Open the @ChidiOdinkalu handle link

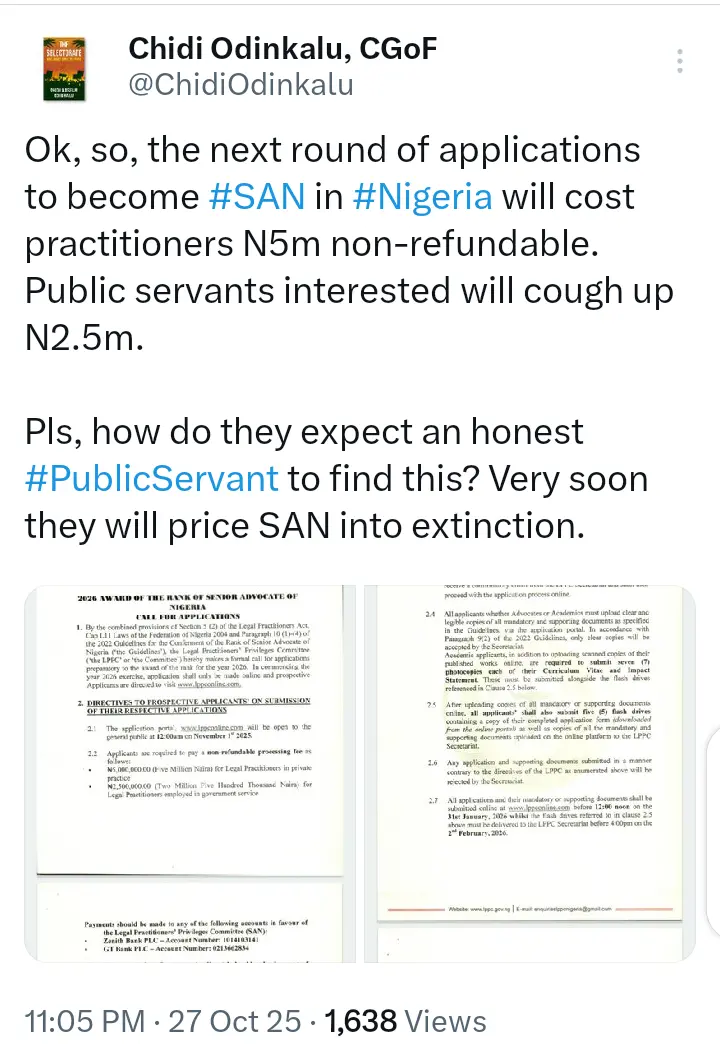click(241, 86)
